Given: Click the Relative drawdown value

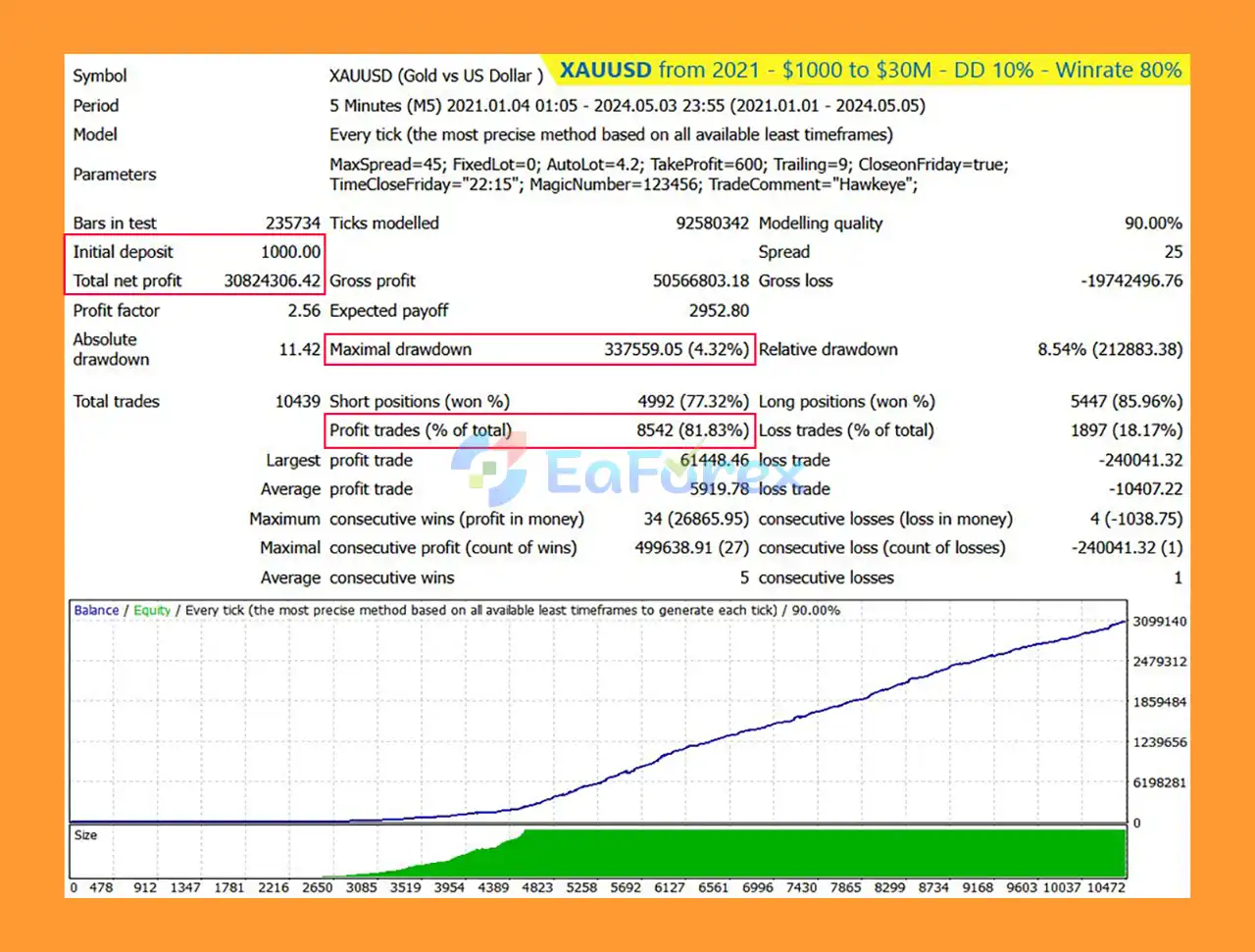Looking at the screenshot, I should click(1110, 350).
